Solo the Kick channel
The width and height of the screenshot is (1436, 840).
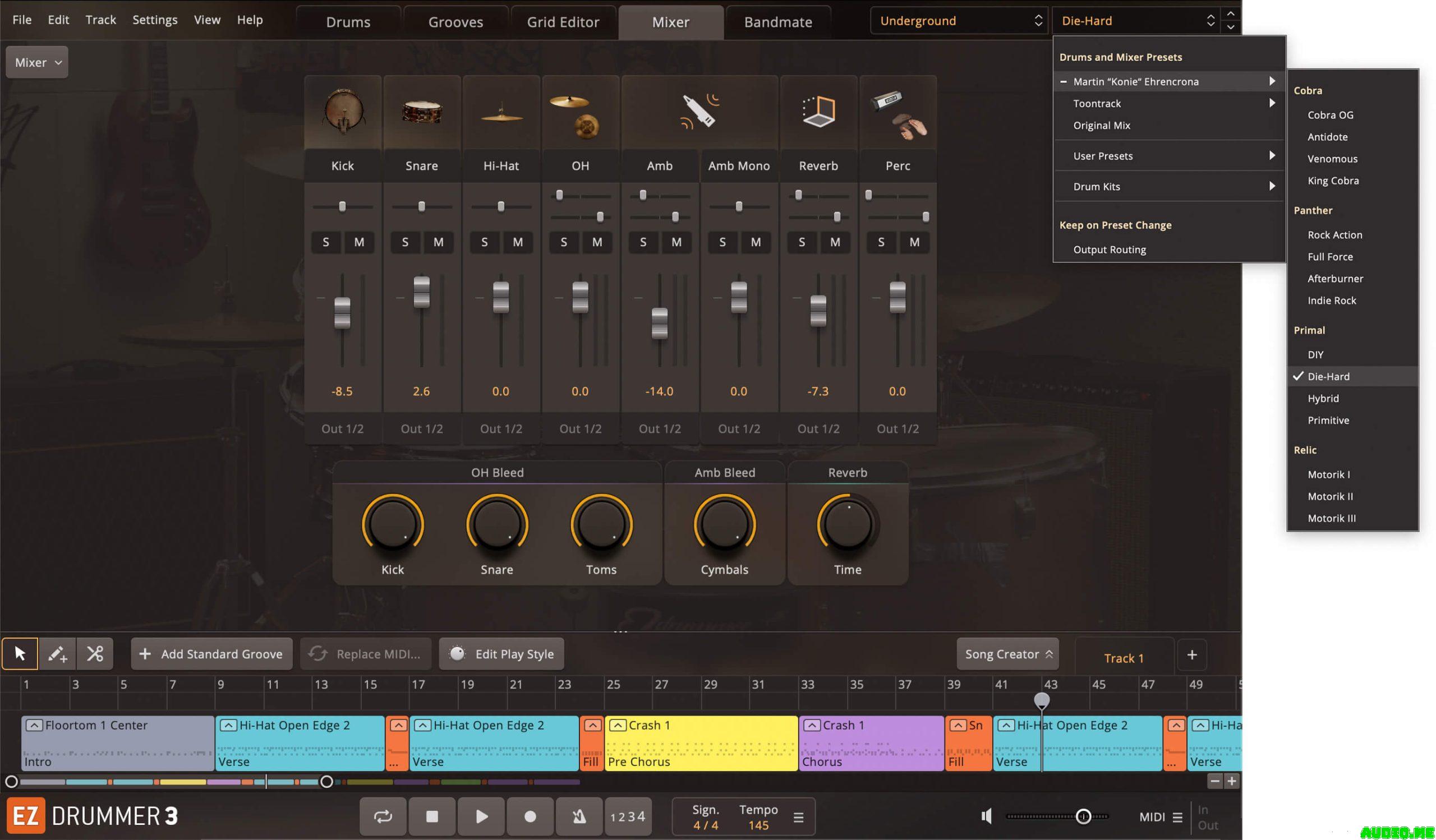[326, 242]
